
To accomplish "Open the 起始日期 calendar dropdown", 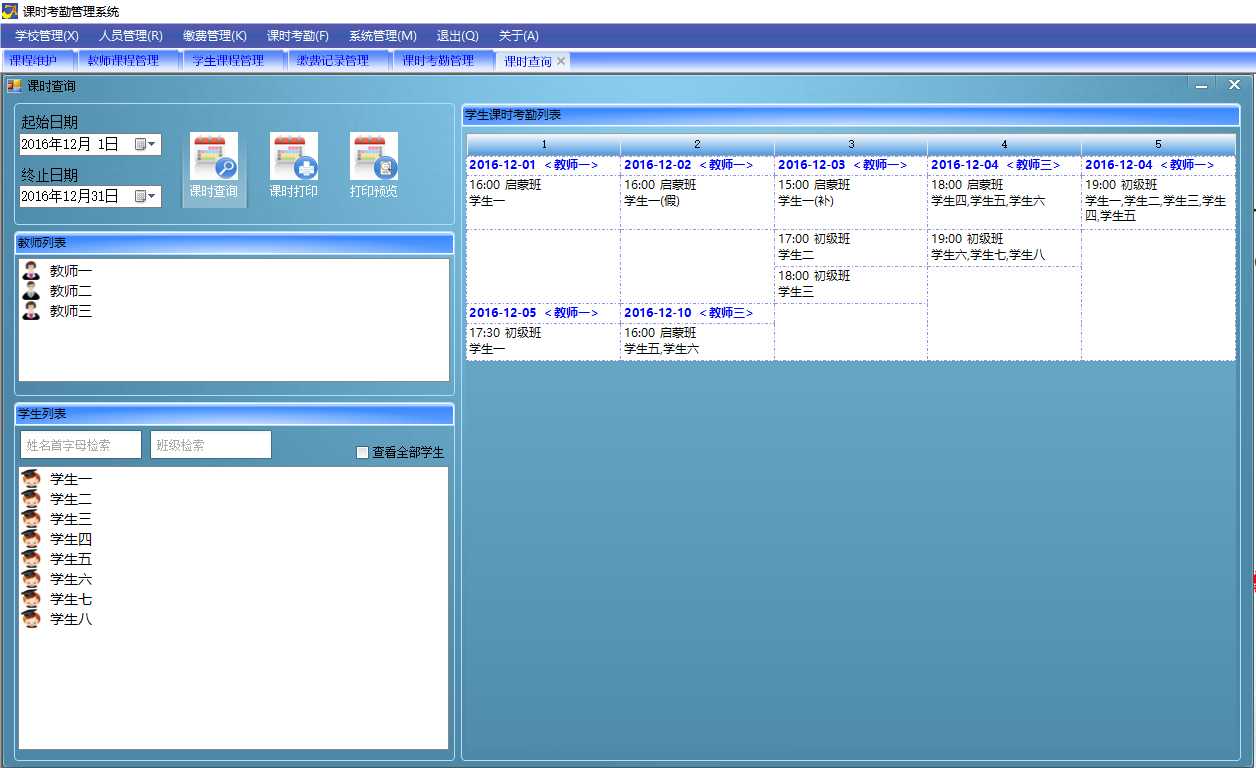I will pyautogui.click(x=146, y=144).
